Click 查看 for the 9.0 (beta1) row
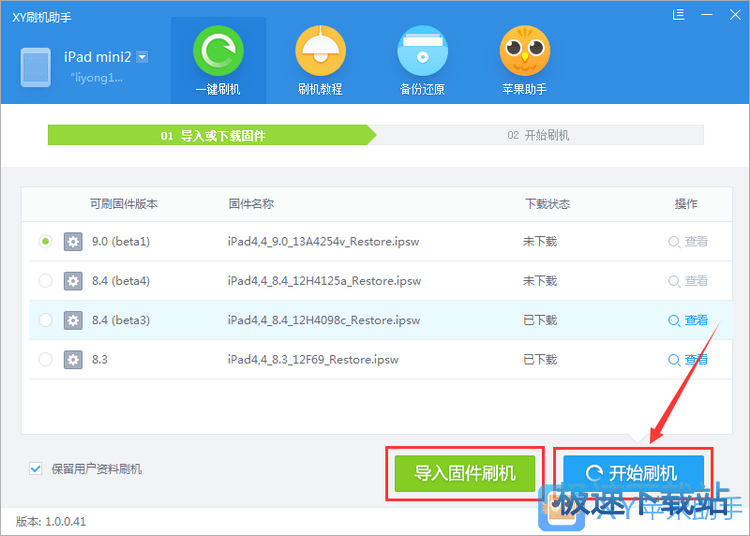Viewport: 750px width, 536px height. pos(688,241)
